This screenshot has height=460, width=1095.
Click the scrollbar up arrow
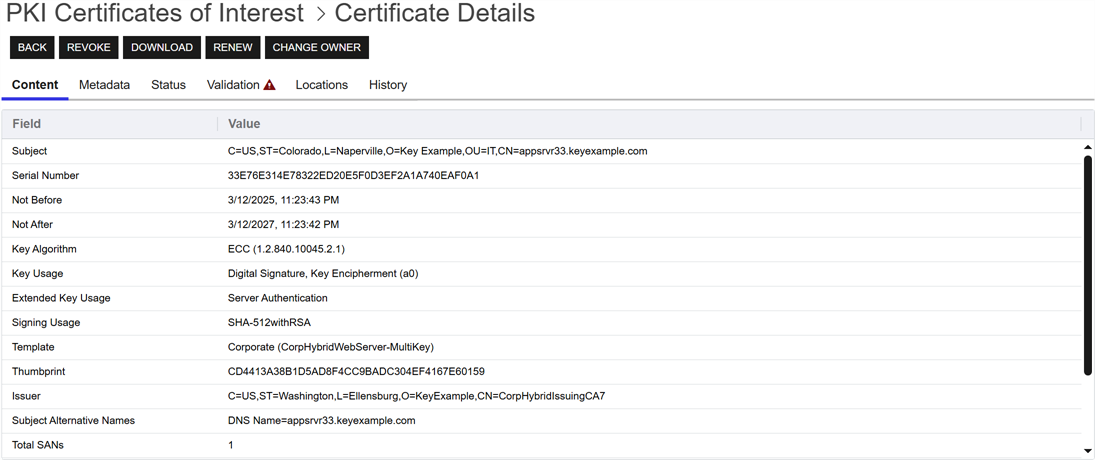point(1088,148)
